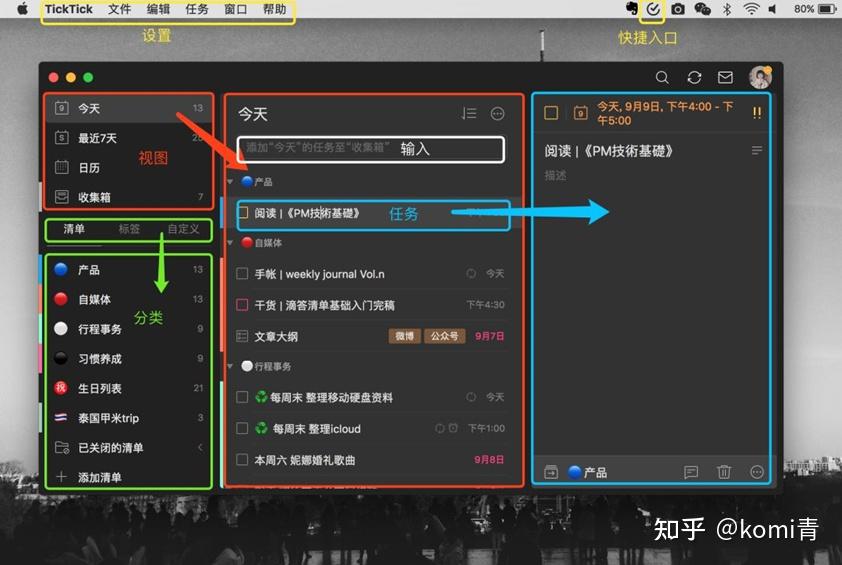Click the WeChat icon in the menu bar

pyautogui.click(x=702, y=9)
